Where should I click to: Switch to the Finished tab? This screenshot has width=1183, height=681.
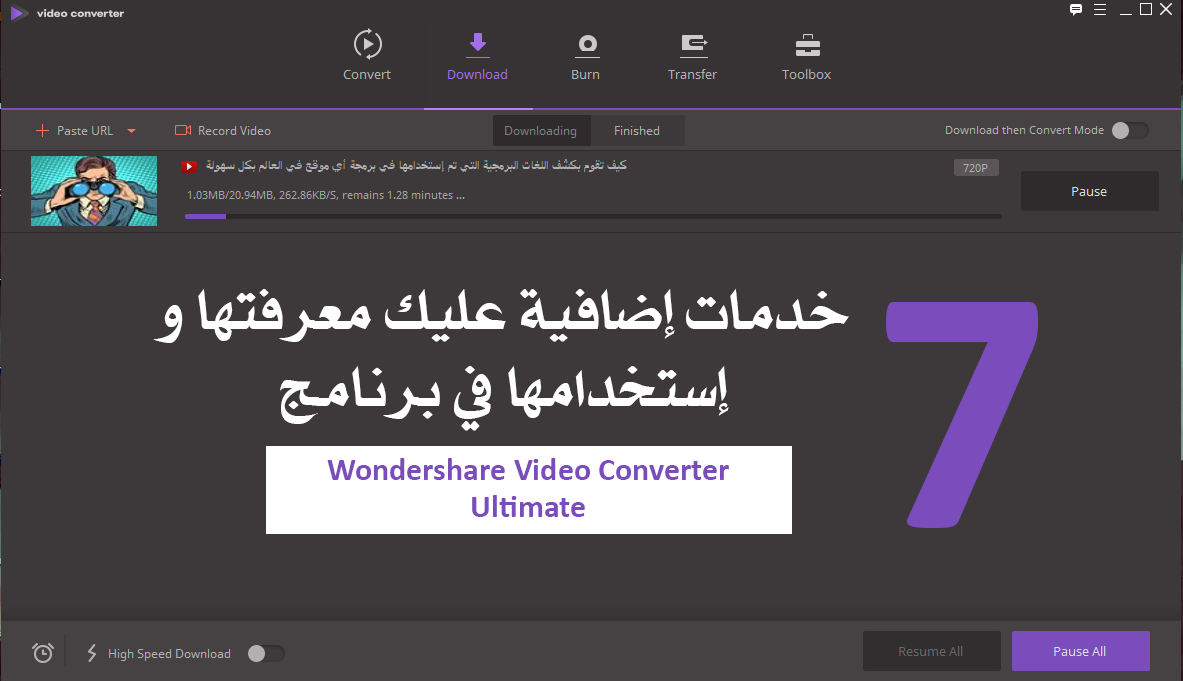point(637,130)
